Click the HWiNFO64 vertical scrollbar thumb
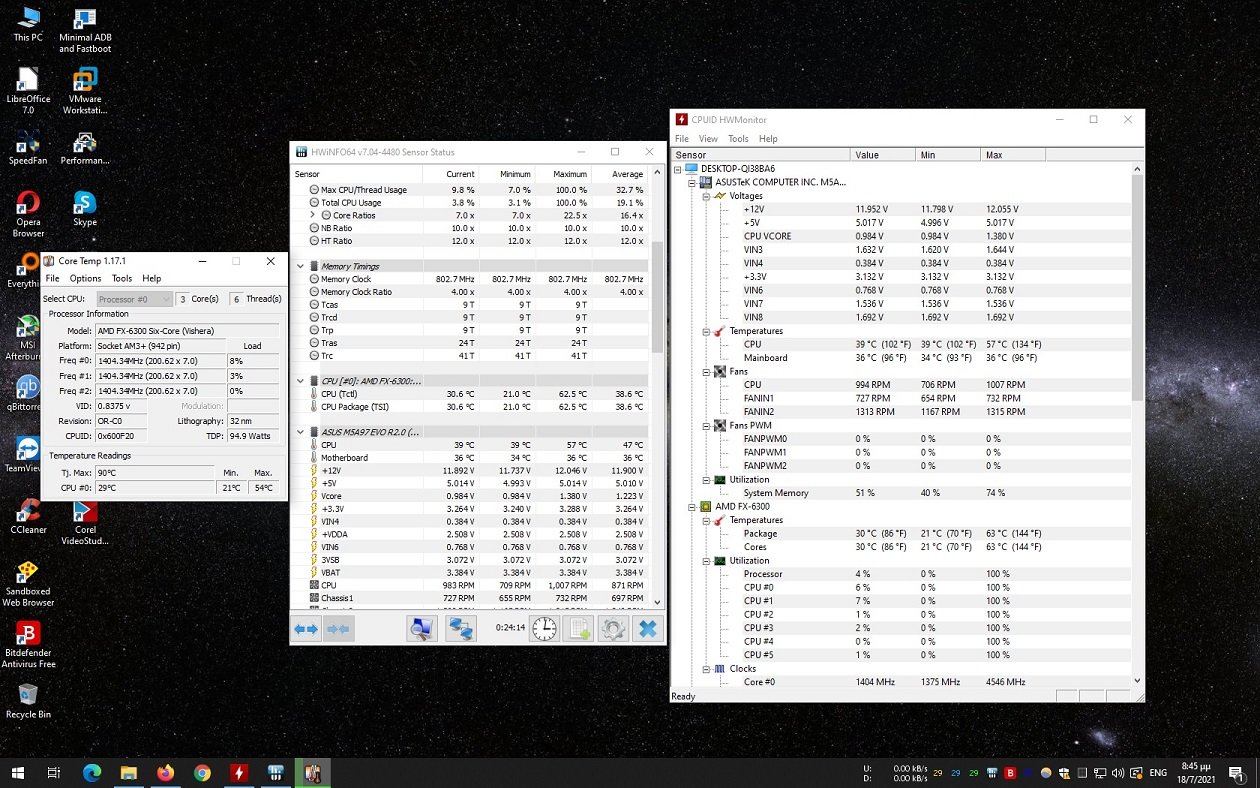The image size is (1260, 788). point(657,297)
